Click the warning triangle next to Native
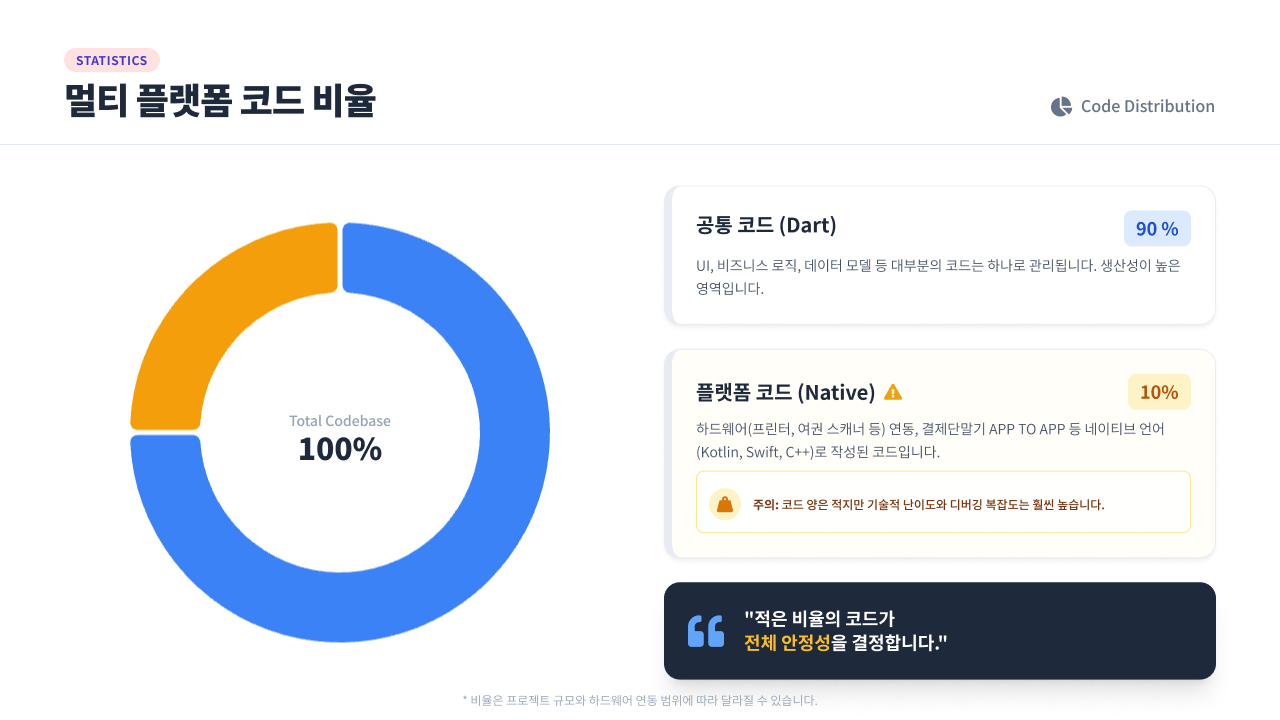Screen dimensions: 1280x720 coord(893,392)
